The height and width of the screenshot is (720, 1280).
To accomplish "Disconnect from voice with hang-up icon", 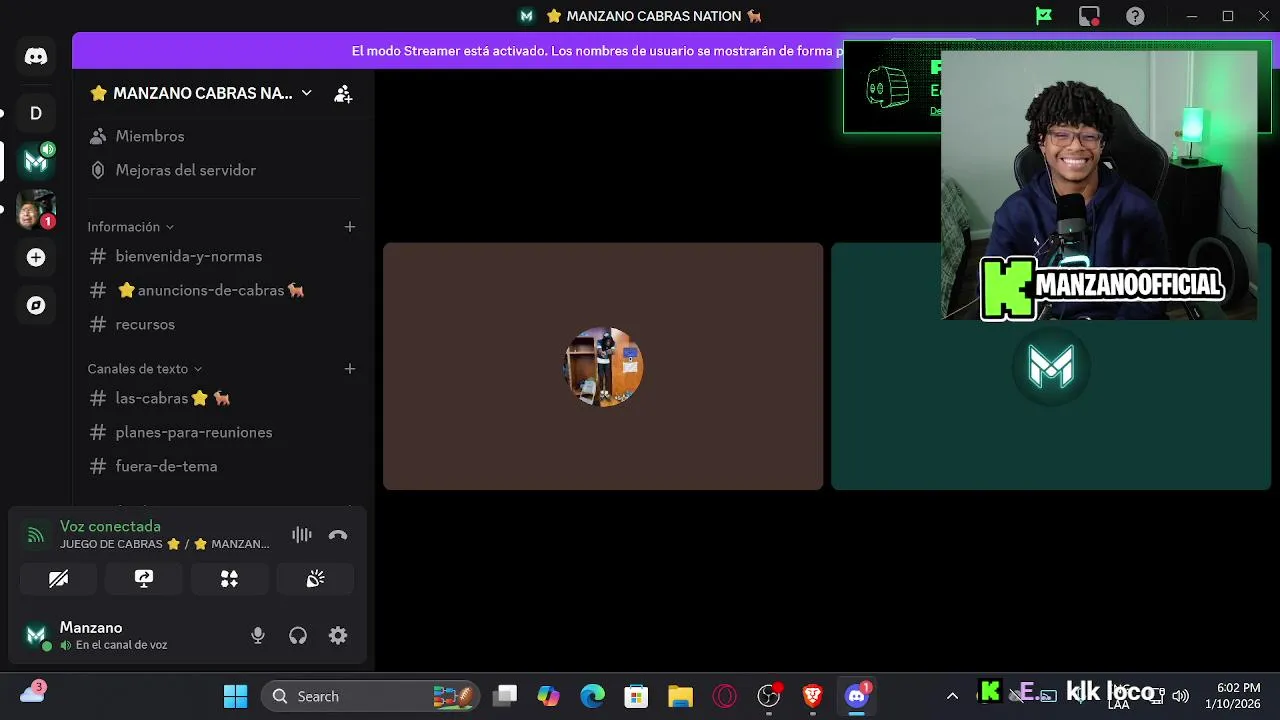I will click(x=338, y=535).
